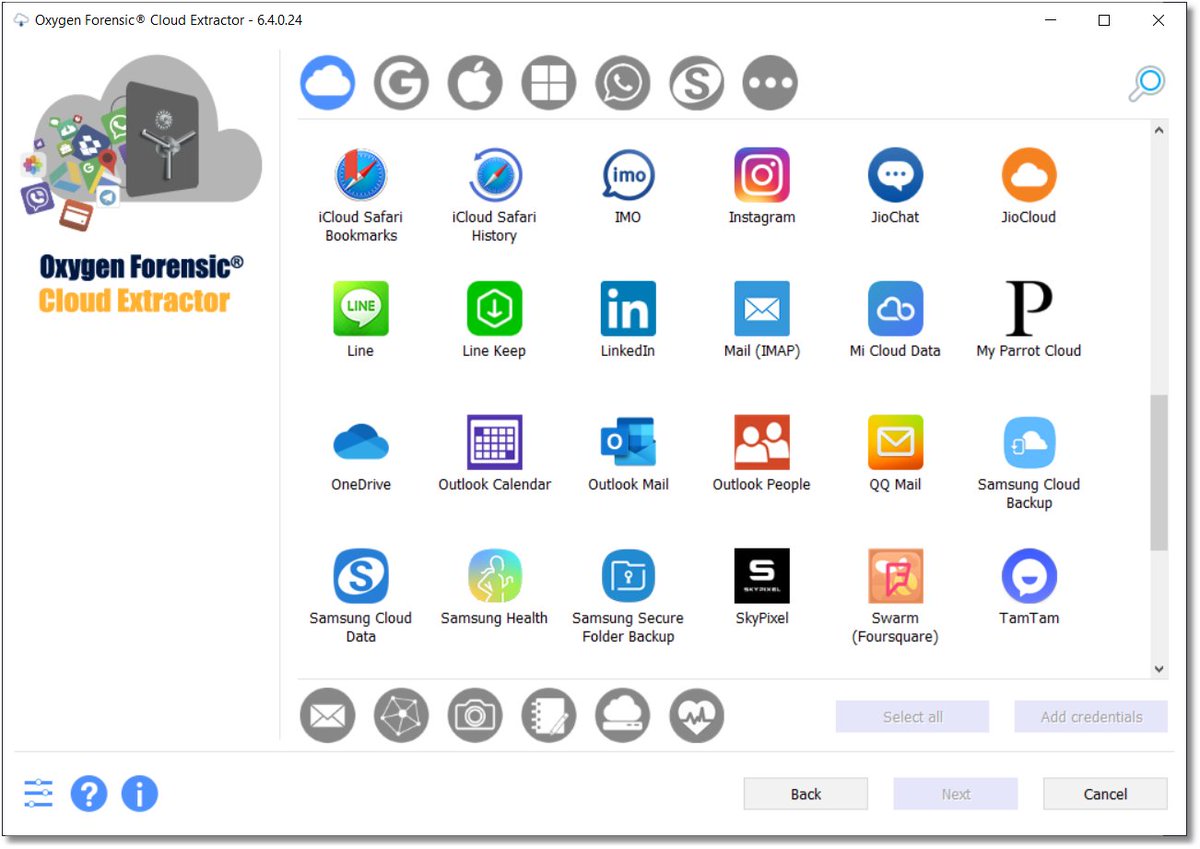The image size is (1200, 849).
Task: Filter by cloud storage drive type
Action: (x=623, y=715)
